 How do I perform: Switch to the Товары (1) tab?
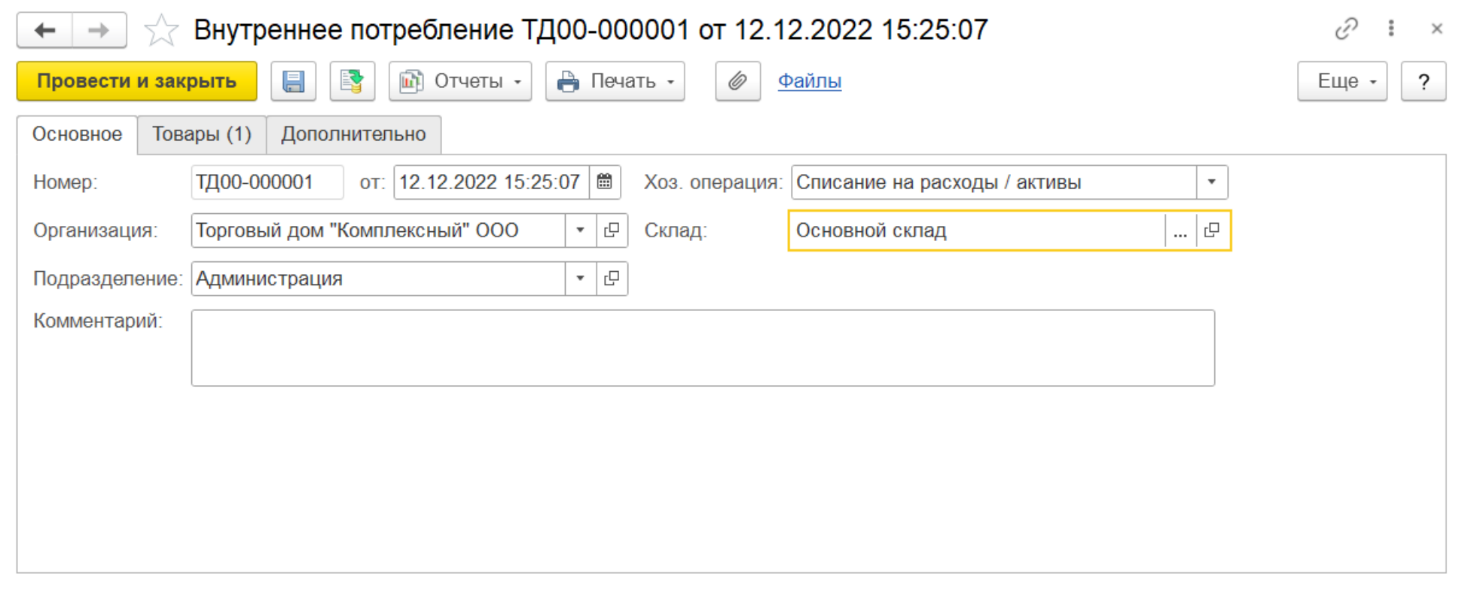click(201, 135)
